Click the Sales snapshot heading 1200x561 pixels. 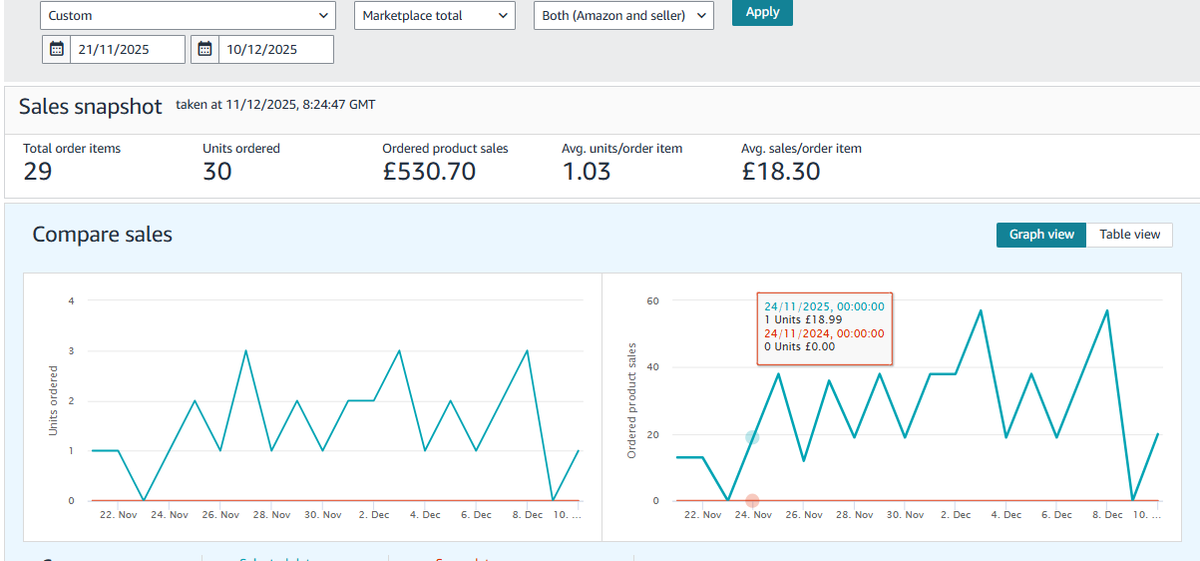pos(90,107)
